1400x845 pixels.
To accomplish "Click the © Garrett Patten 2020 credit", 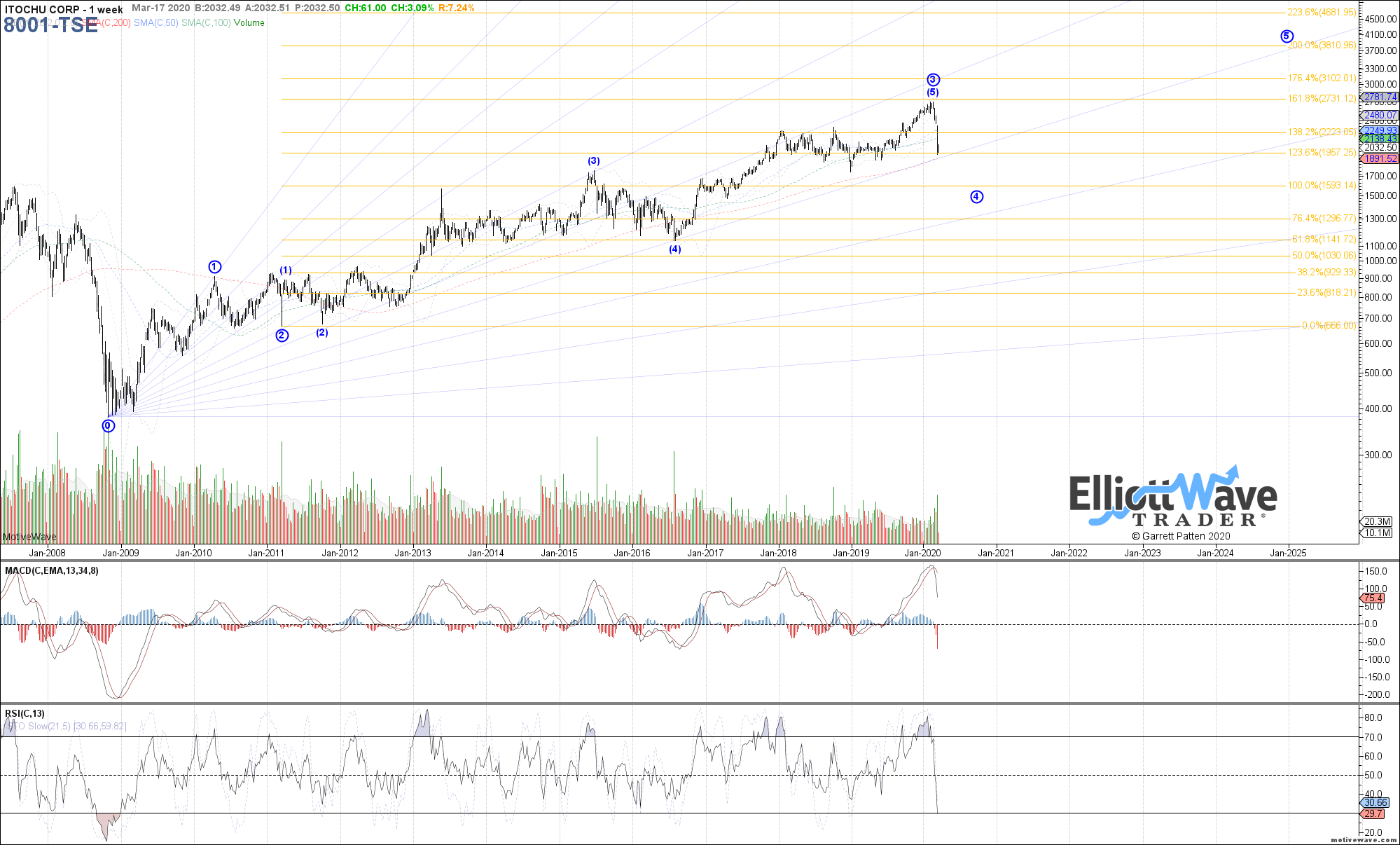I will point(1181,536).
